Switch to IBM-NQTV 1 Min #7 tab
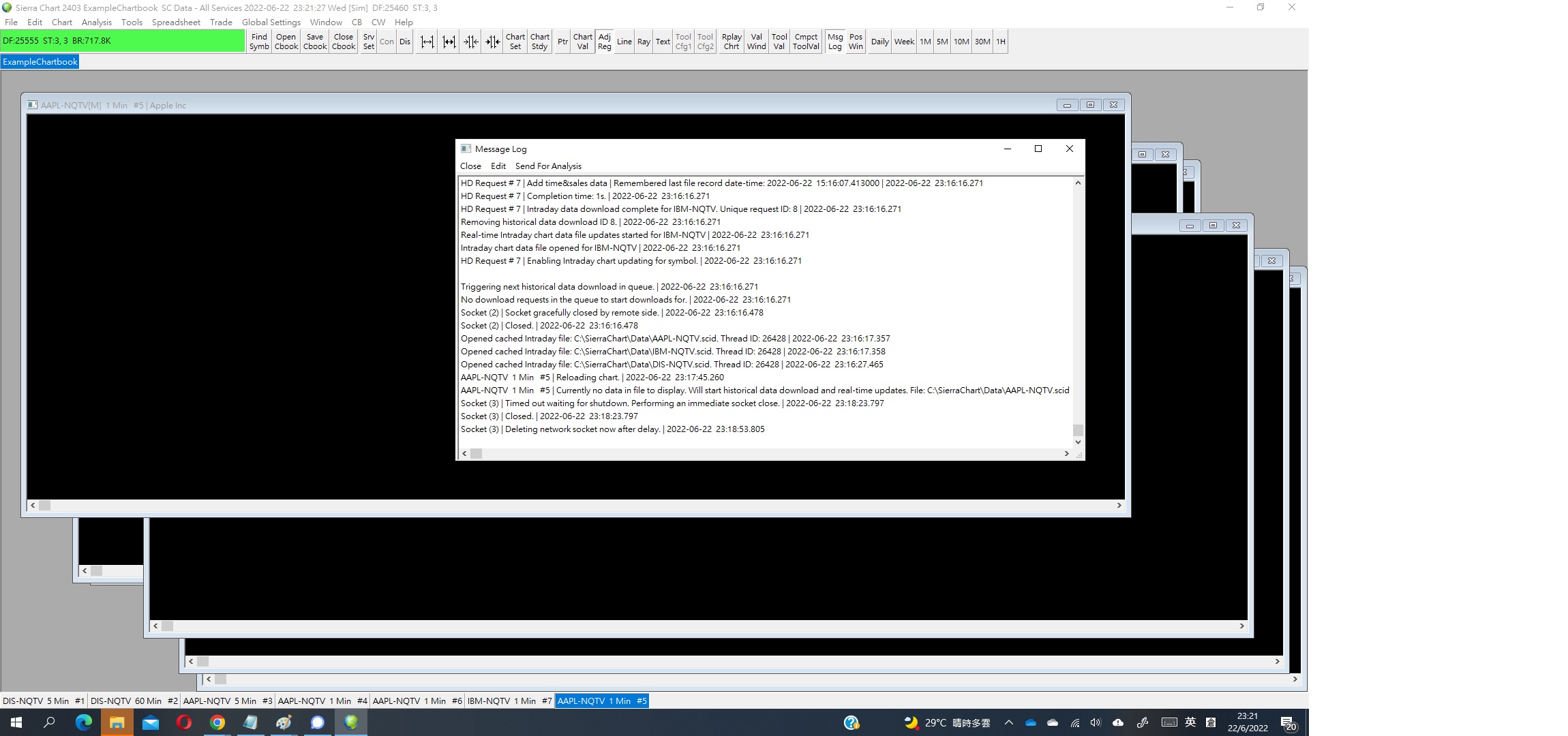This screenshot has width=1568, height=736. [x=509, y=701]
